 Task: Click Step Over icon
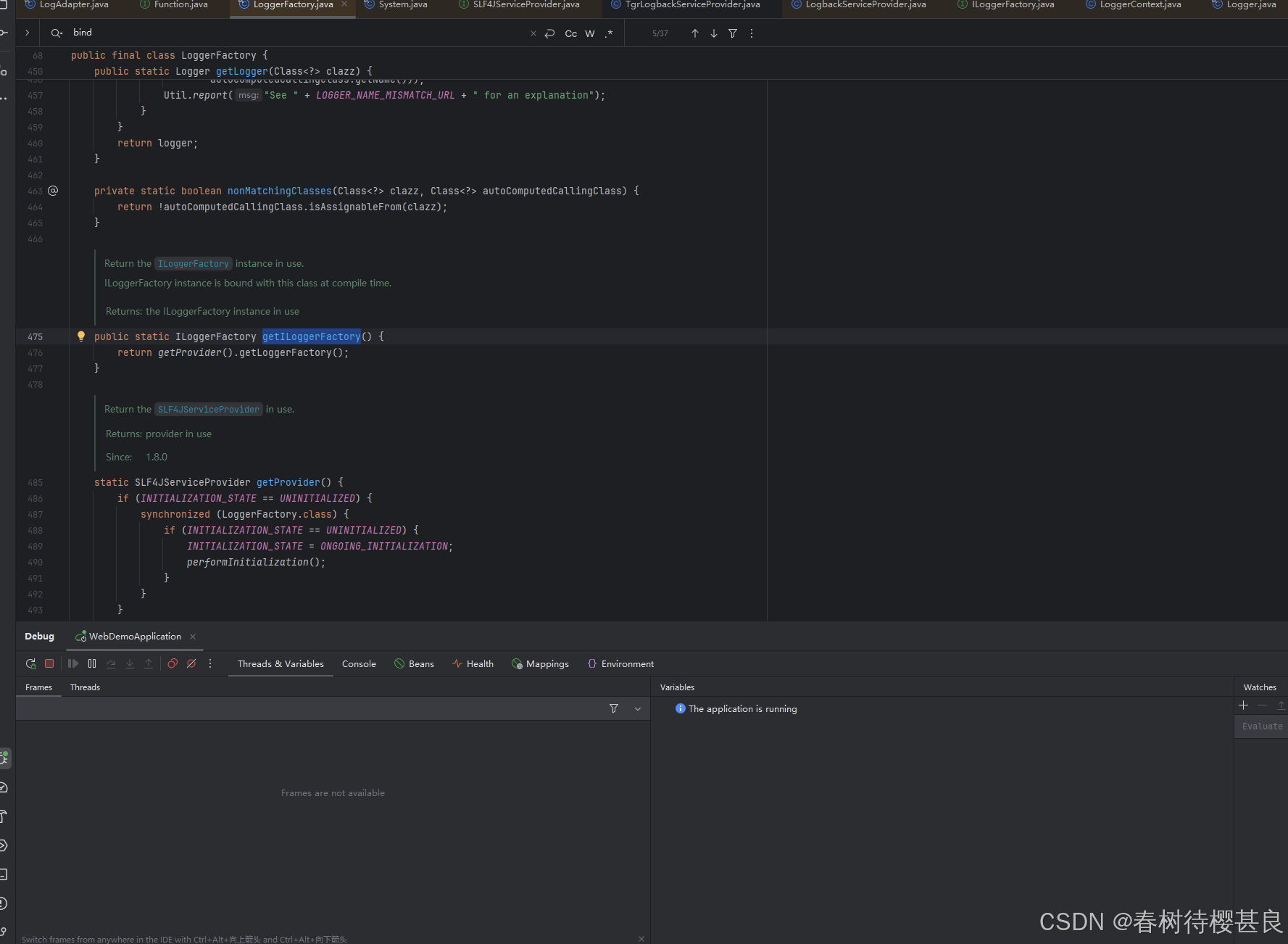click(111, 663)
